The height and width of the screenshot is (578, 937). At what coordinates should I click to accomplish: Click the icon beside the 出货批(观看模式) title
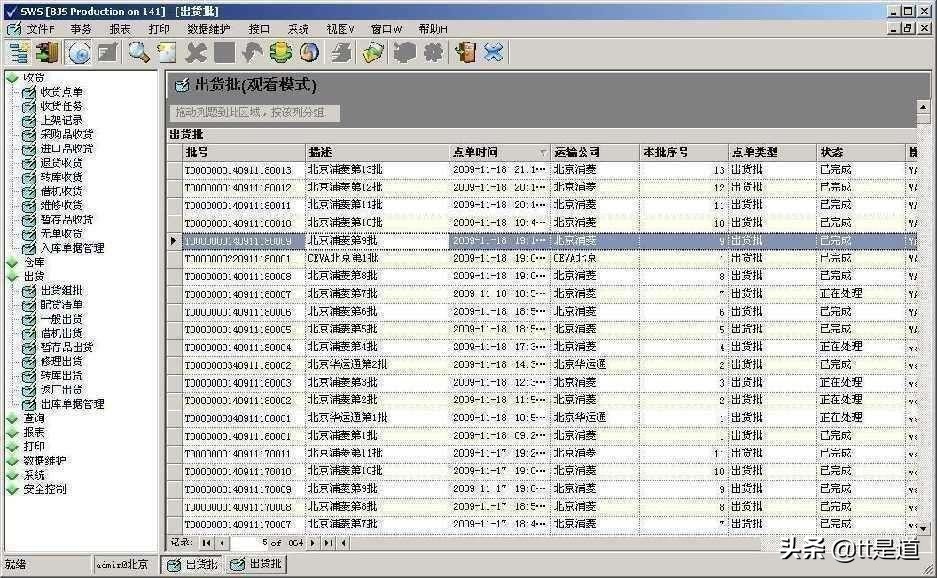pyautogui.click(x=181, y=85)
